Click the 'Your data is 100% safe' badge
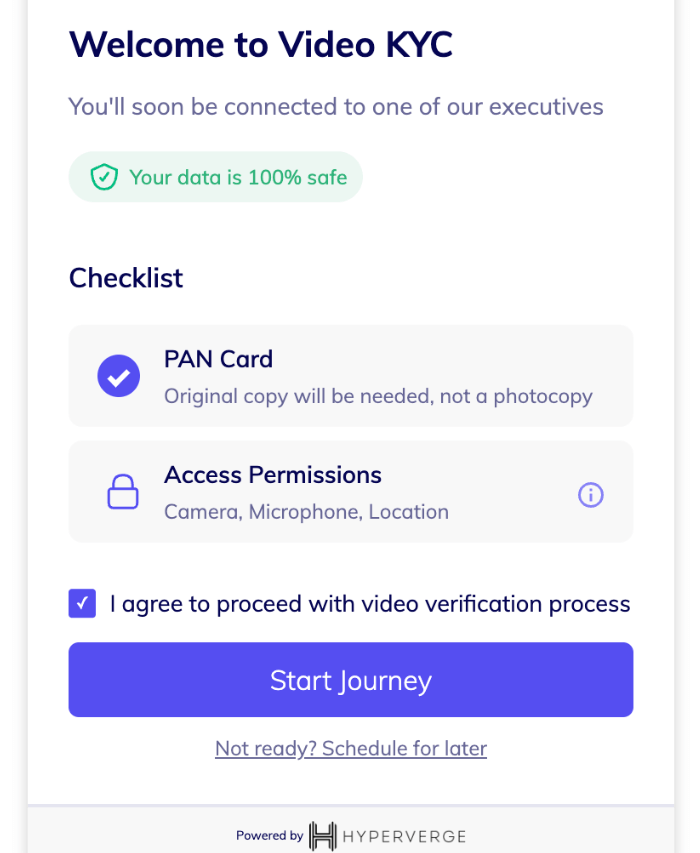The height and width of the screenshot is (853, 700). (238, 178)
